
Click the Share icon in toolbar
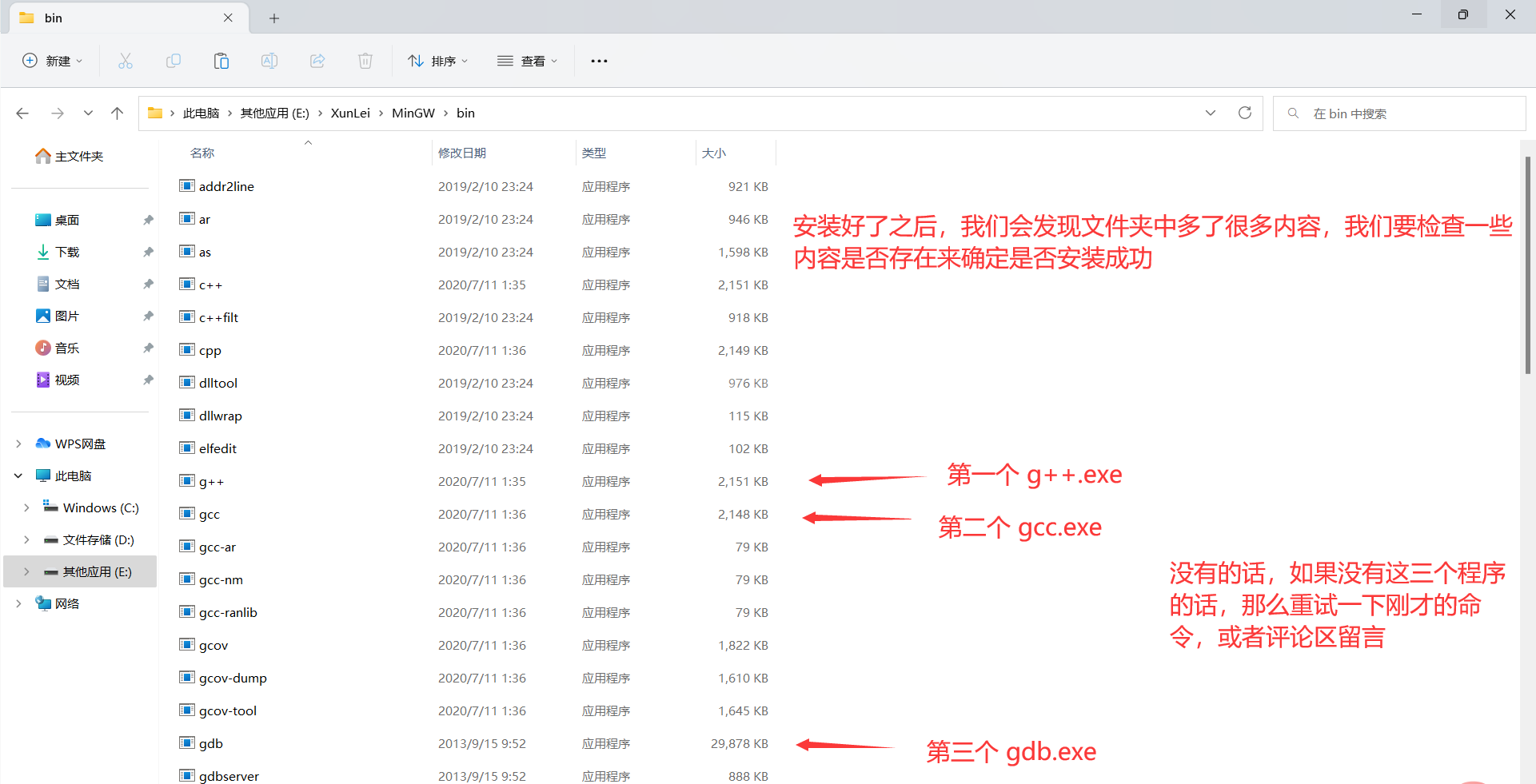317,61
